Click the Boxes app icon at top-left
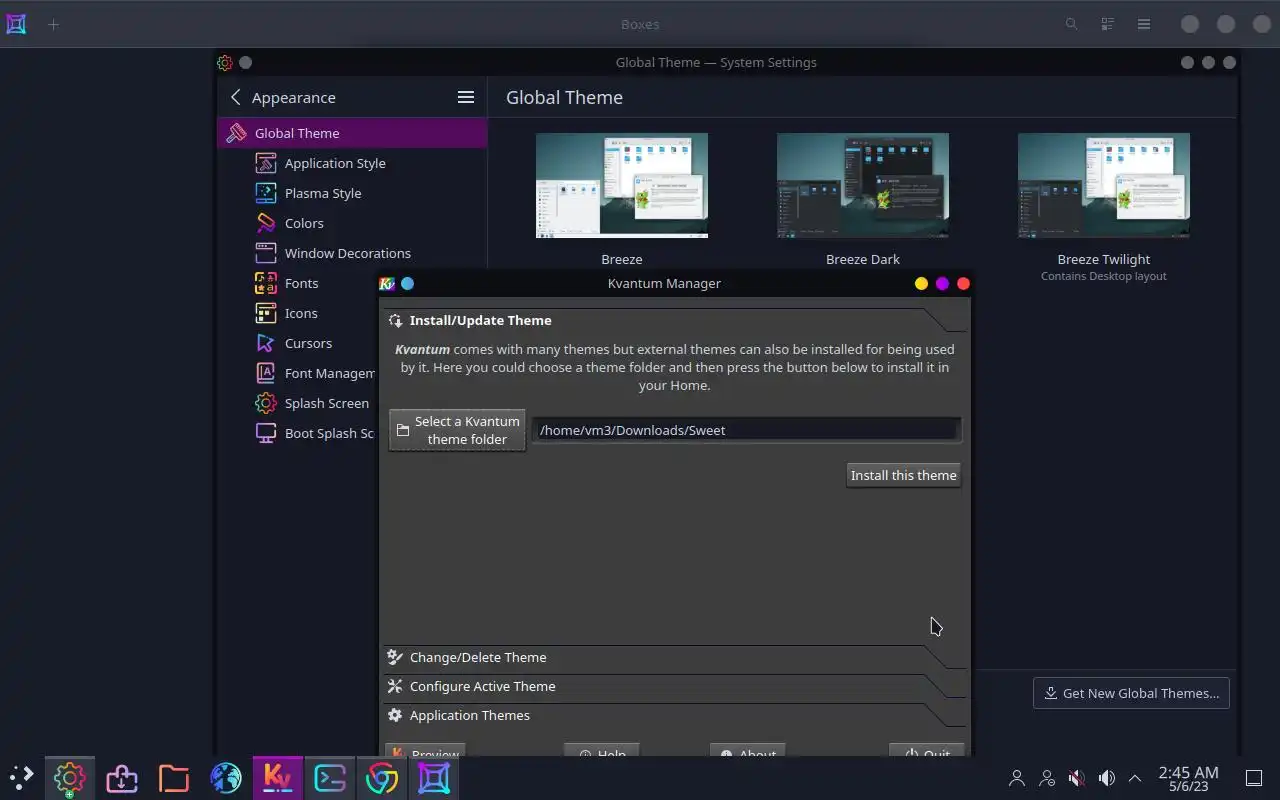The image size is (1280, 800). point(16,24)
